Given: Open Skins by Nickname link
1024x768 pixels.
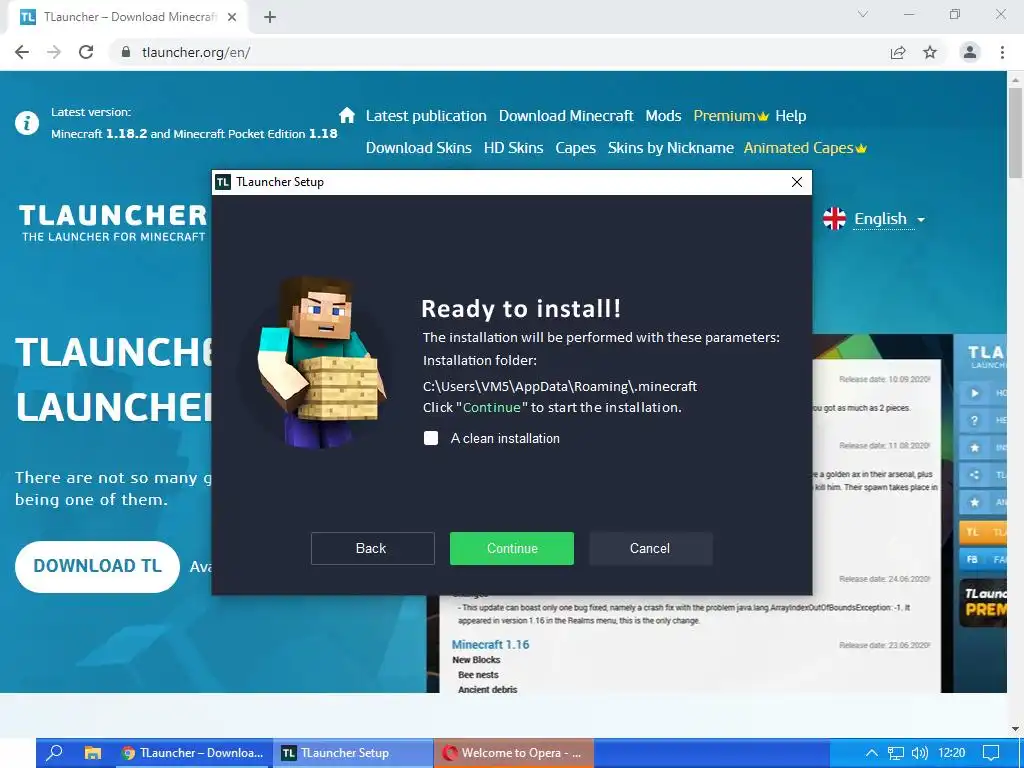Looking at the screenshot, I should coord(671,148).
